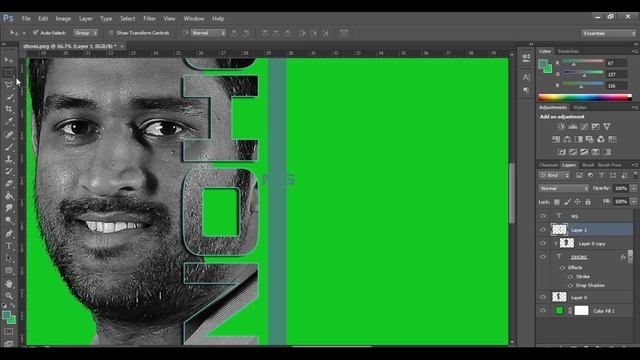640x360 pixels.
Task: Click the G value input field
Action: (x=616, y=74)
